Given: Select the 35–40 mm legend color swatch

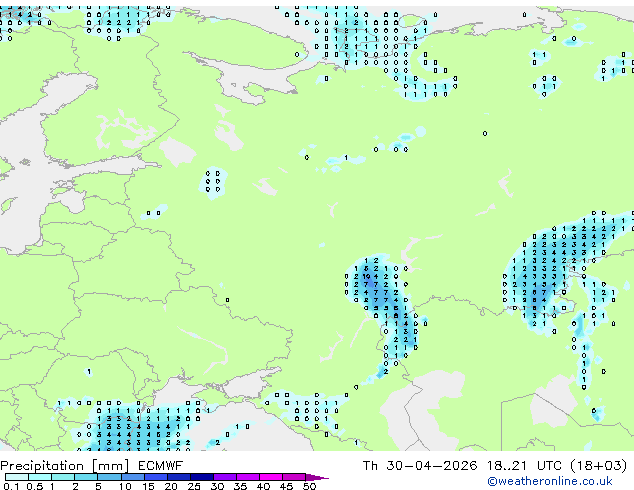Looking at the screenshot, I should [247, 477].
